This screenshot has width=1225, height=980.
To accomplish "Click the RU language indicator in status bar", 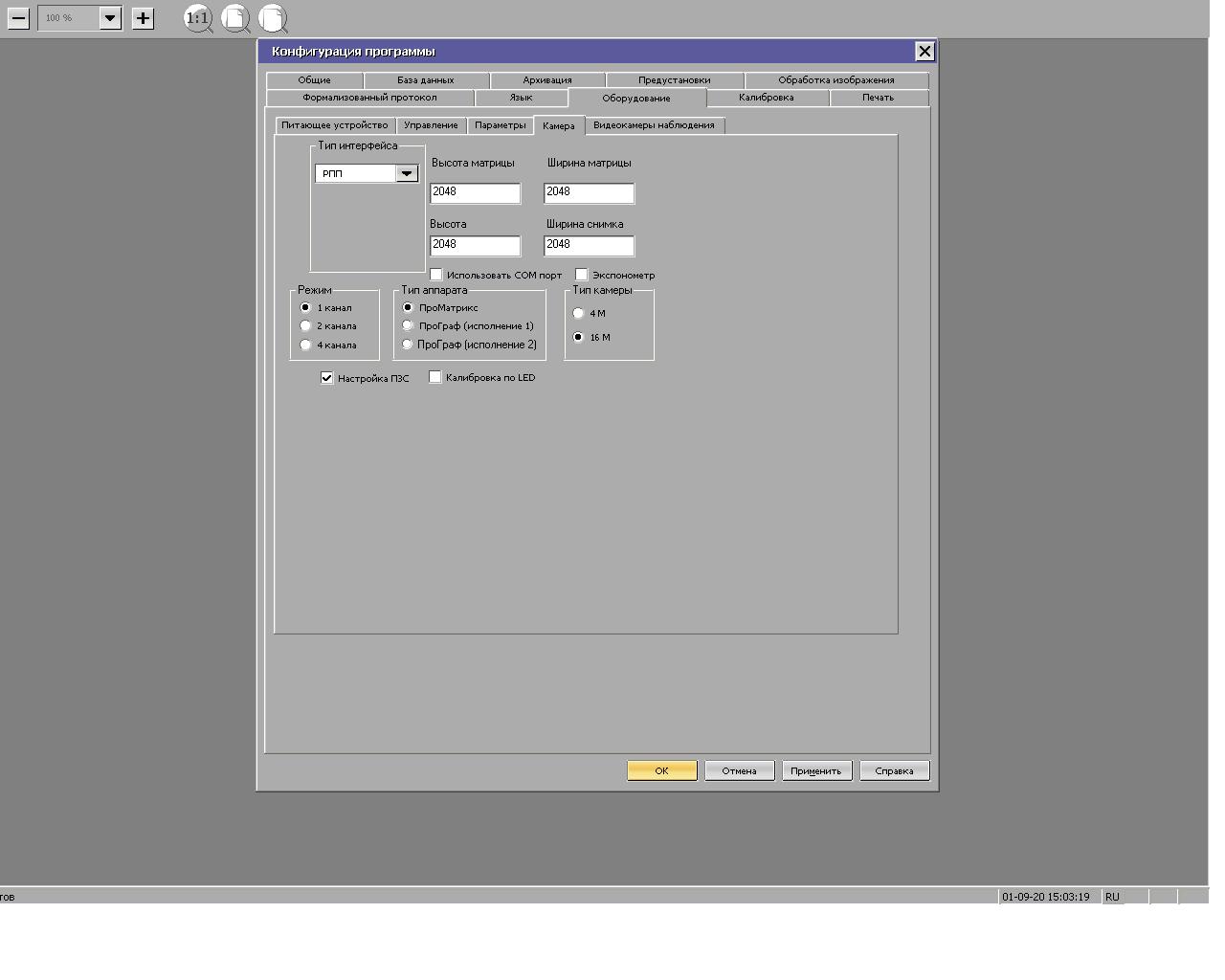I will tap(1112, 897).
